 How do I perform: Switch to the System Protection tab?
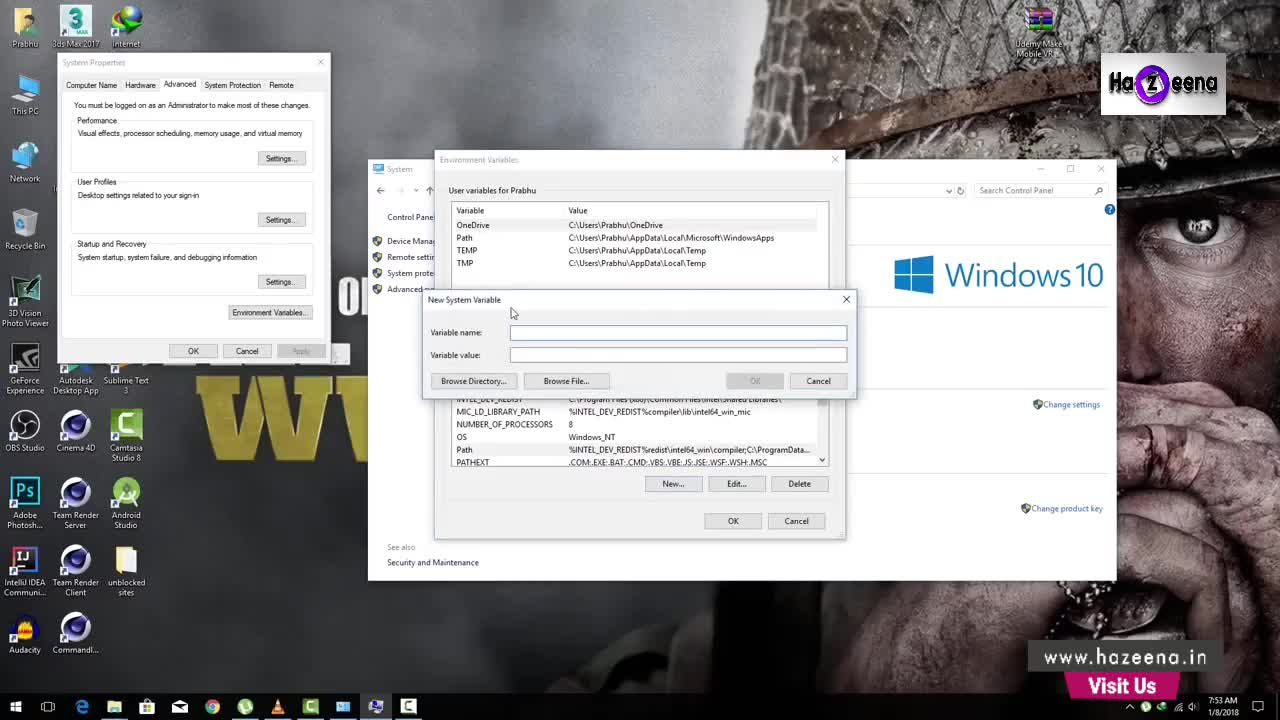point(232,85)
